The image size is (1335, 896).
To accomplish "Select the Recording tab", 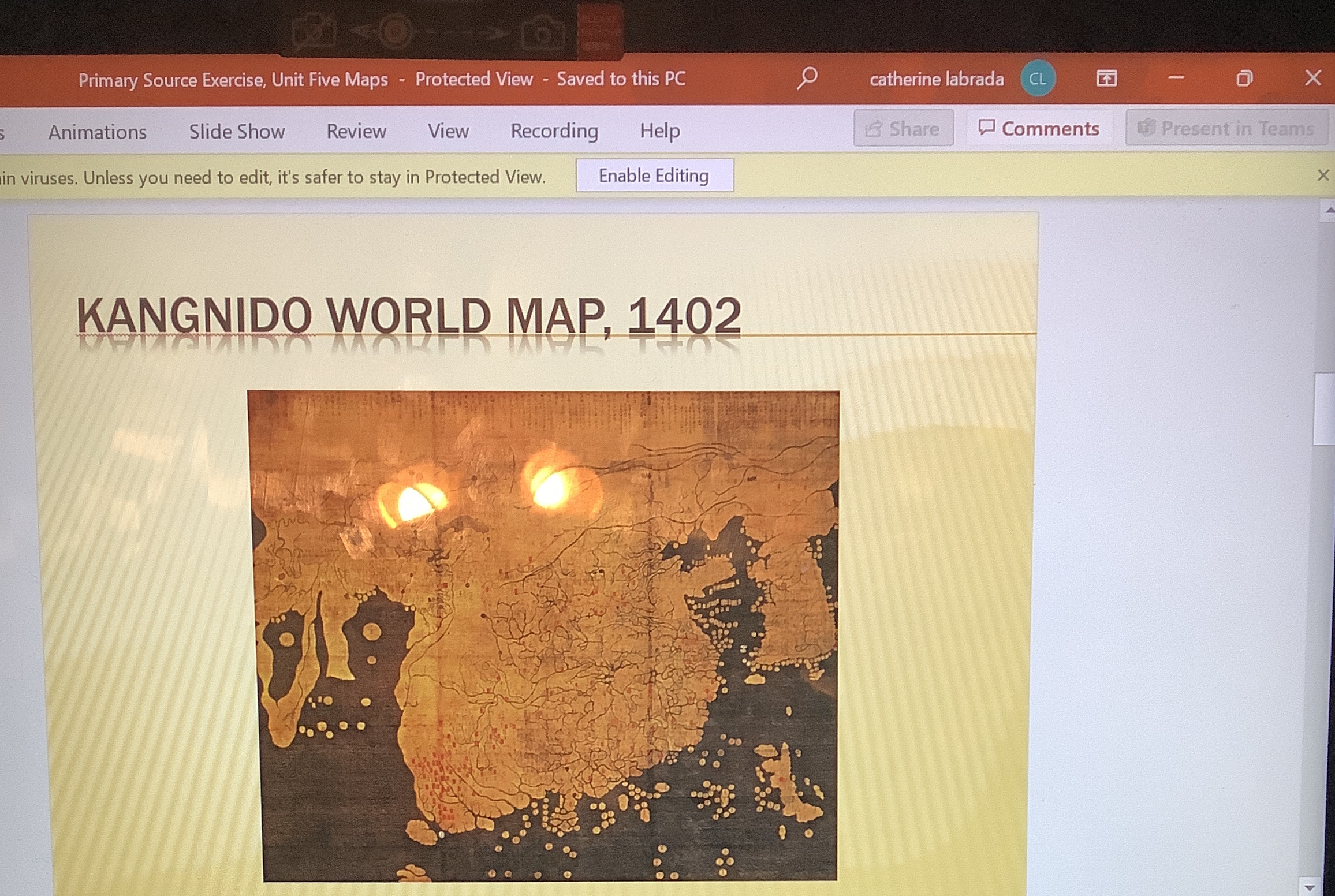I will click(x=555, y=131).
